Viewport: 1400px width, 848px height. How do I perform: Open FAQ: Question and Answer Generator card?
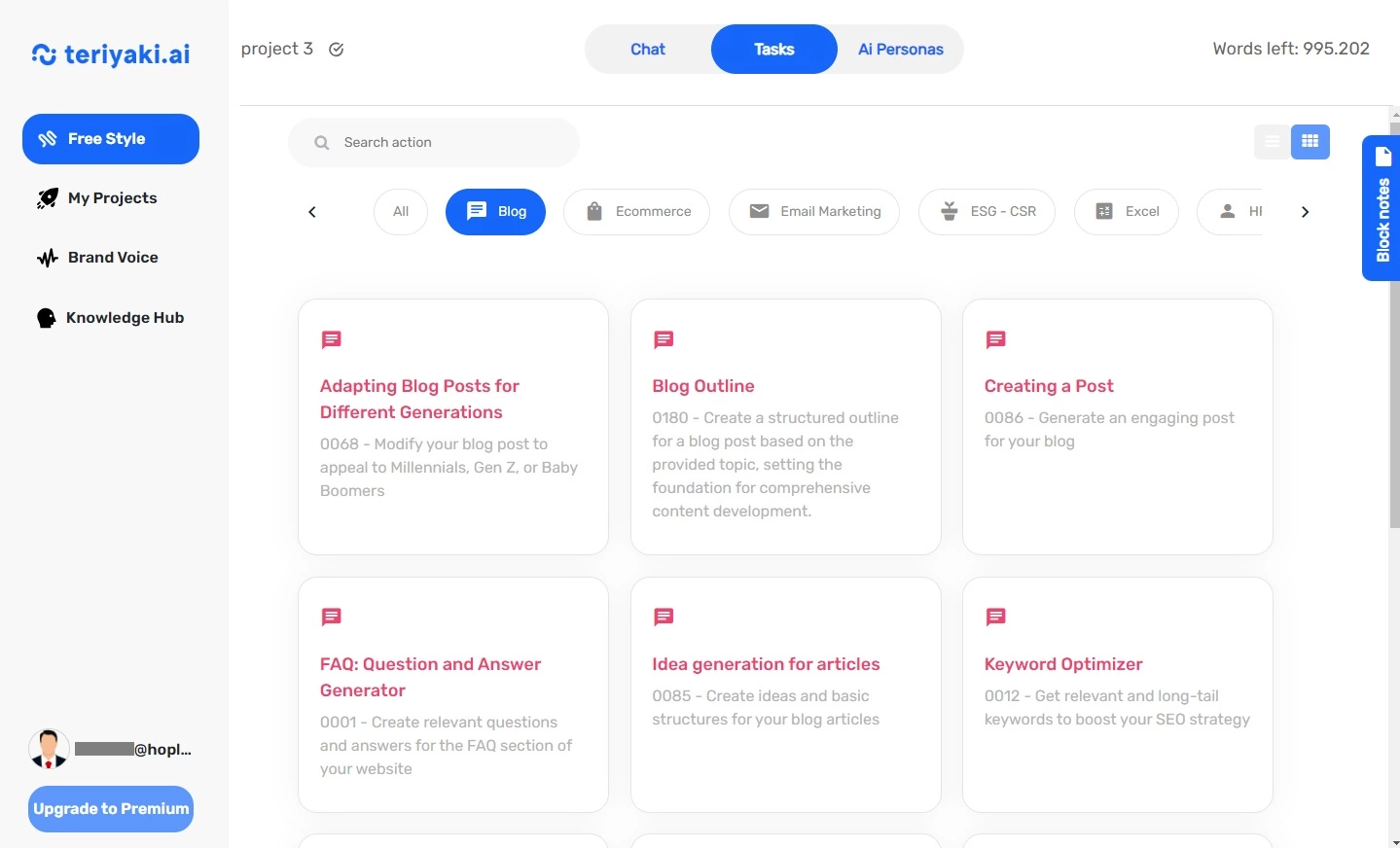[453, 695]
